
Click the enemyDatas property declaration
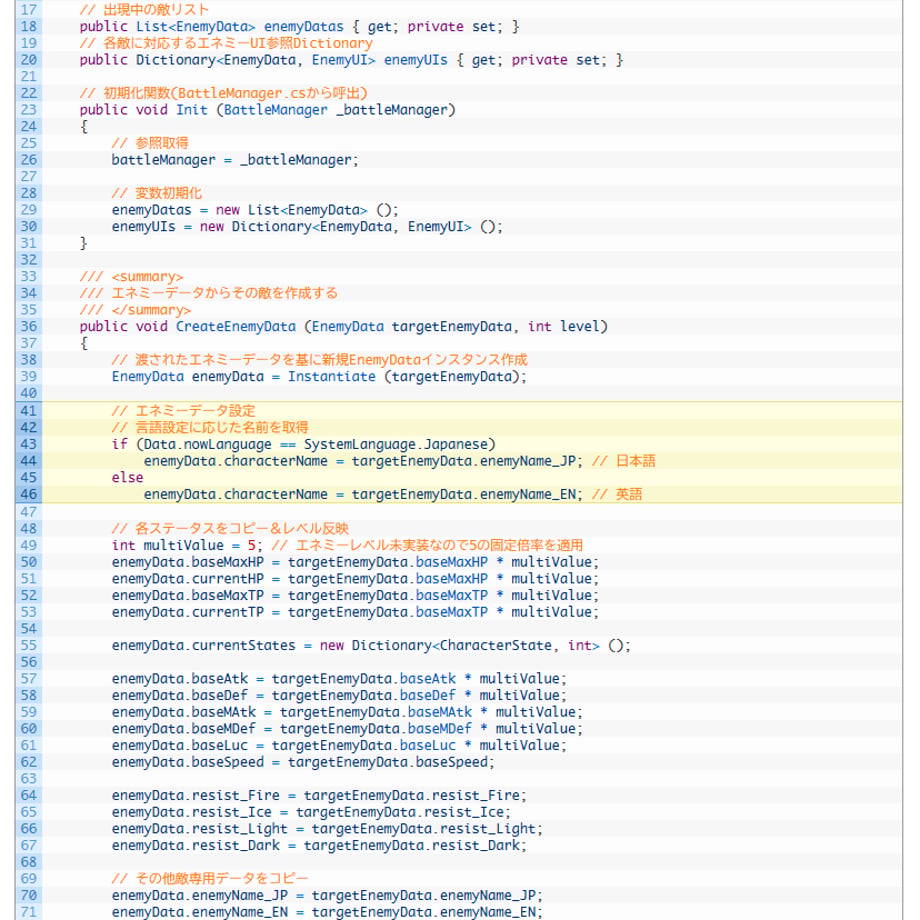click(x=303, y=26)
